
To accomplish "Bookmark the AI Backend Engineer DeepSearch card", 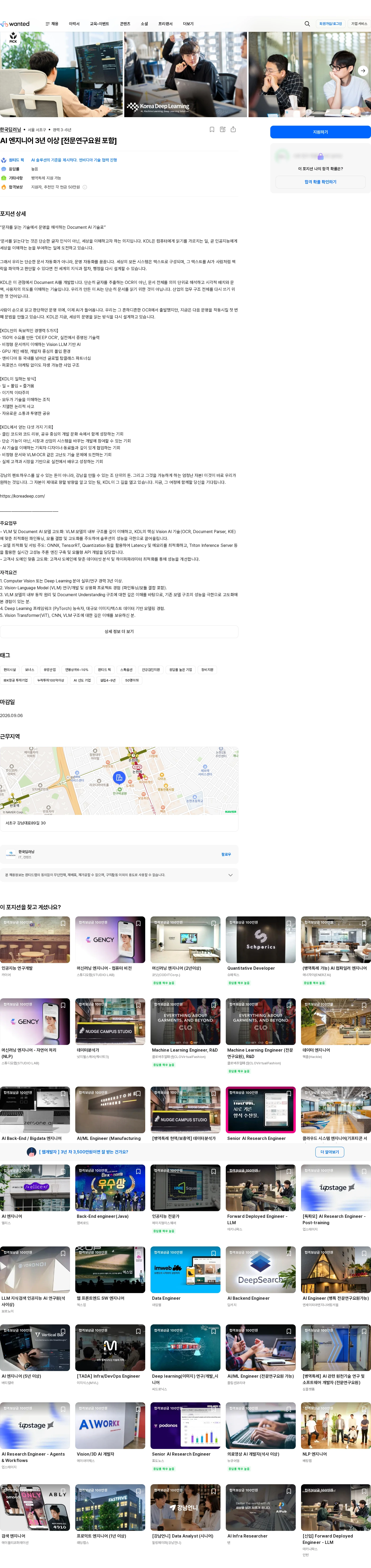I will [289, 1253].
